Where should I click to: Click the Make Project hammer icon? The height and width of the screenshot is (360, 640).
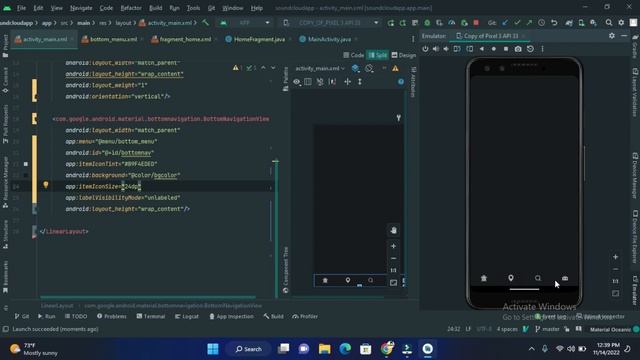point(206,23)
